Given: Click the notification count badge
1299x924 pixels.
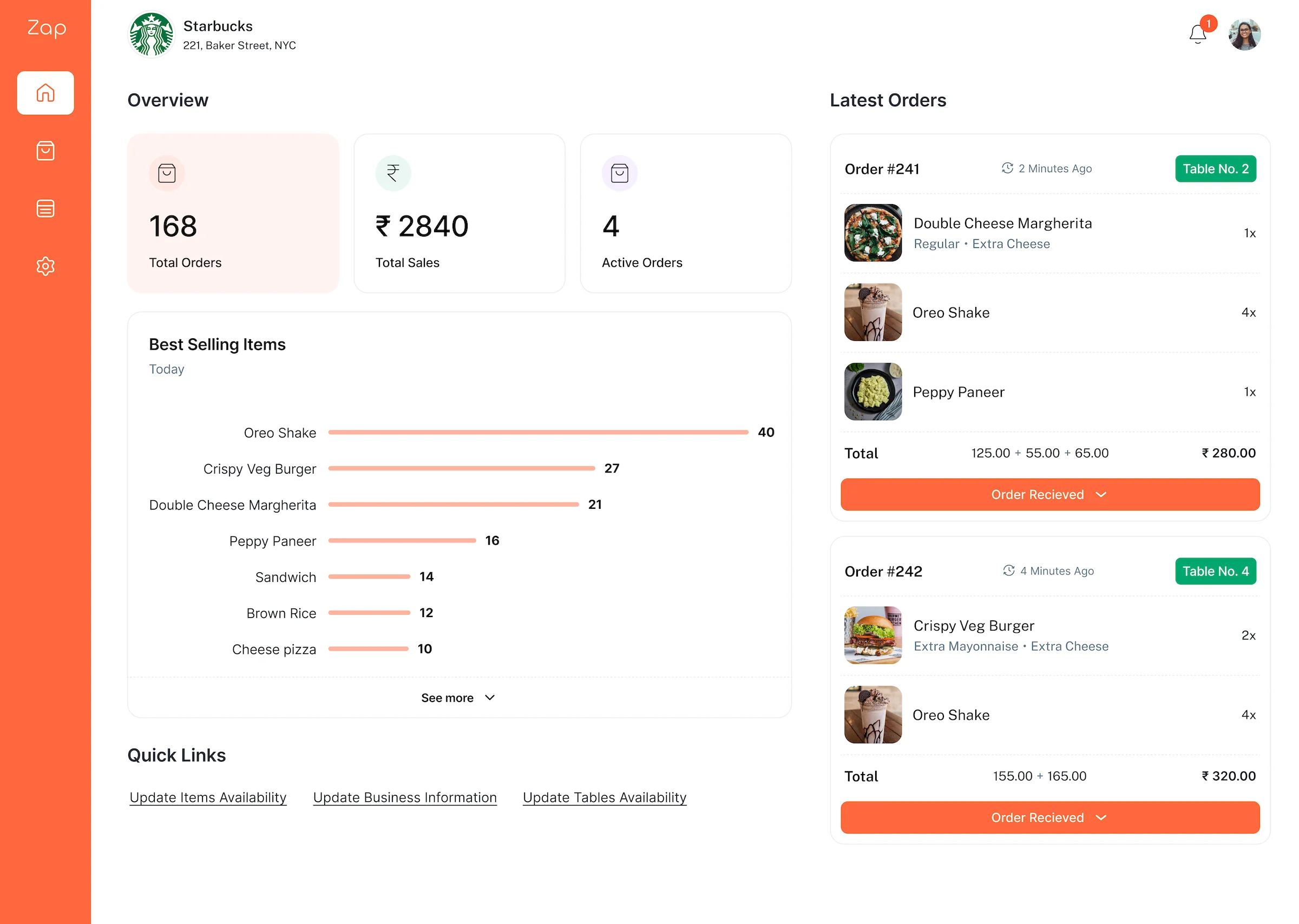Looking at the screenshot, I should click(x=1209, y=23).
